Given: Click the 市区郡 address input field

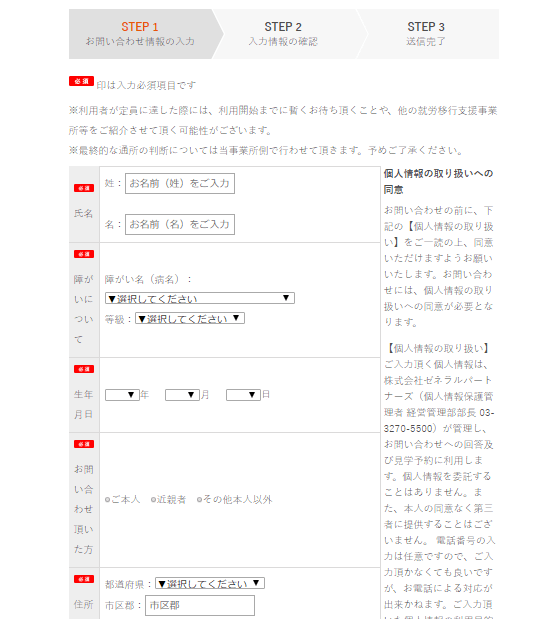Looking at the screenshot, I should (x=200, y=605).
